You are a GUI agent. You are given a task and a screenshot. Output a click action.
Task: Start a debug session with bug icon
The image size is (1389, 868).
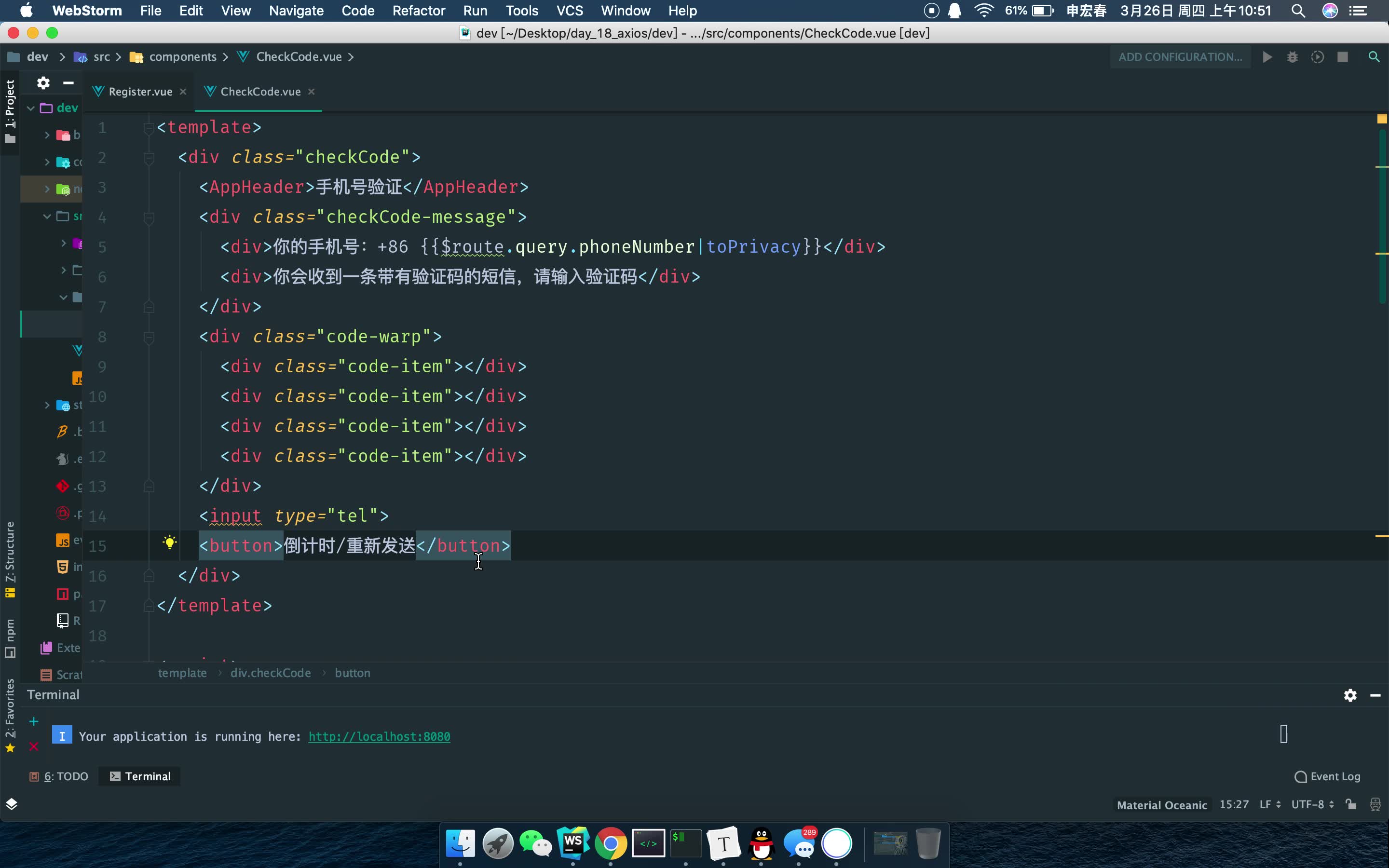[x=1292, y=56]
